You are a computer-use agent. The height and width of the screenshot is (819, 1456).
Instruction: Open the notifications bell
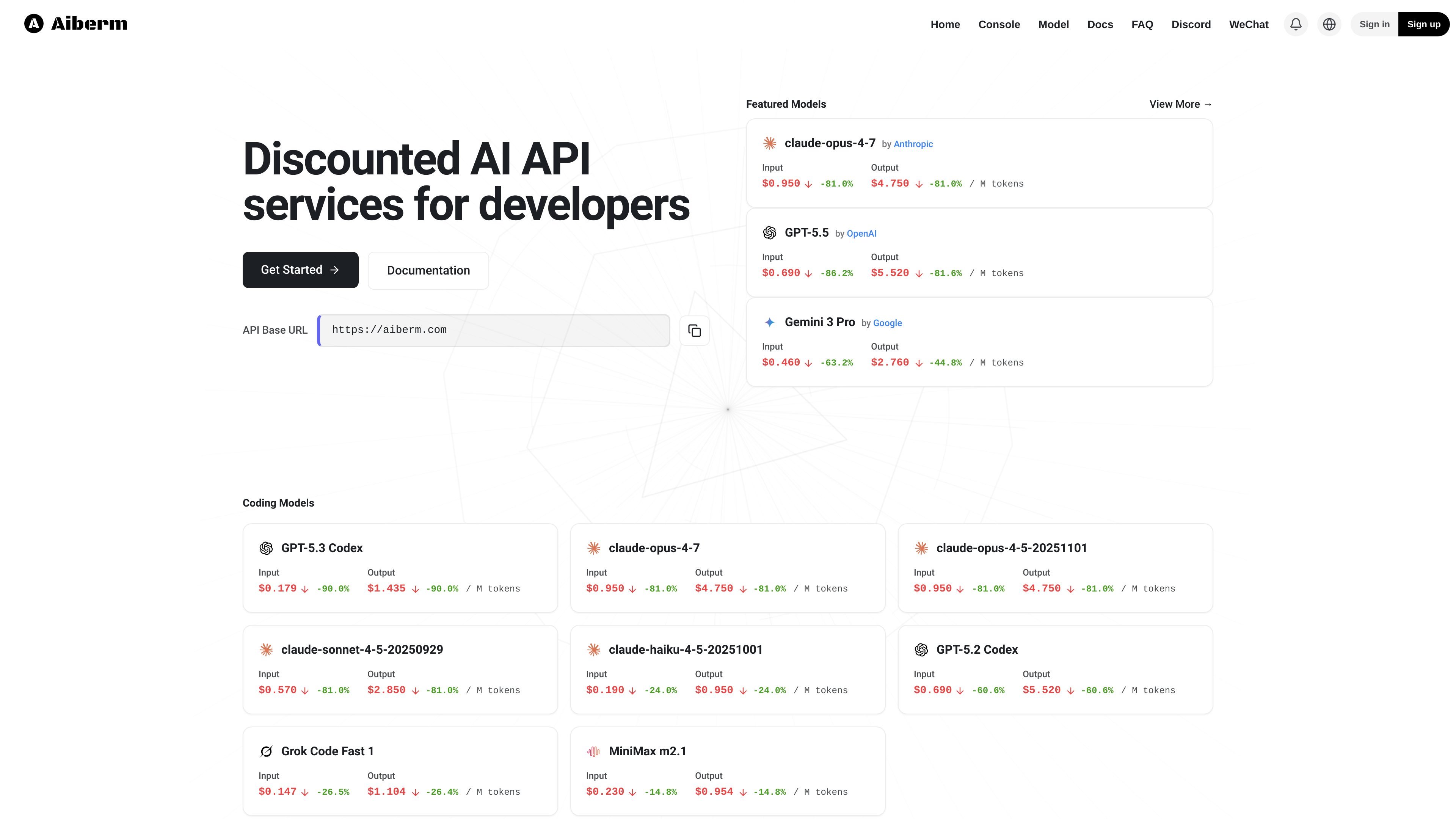click(x=1296, y=24)
